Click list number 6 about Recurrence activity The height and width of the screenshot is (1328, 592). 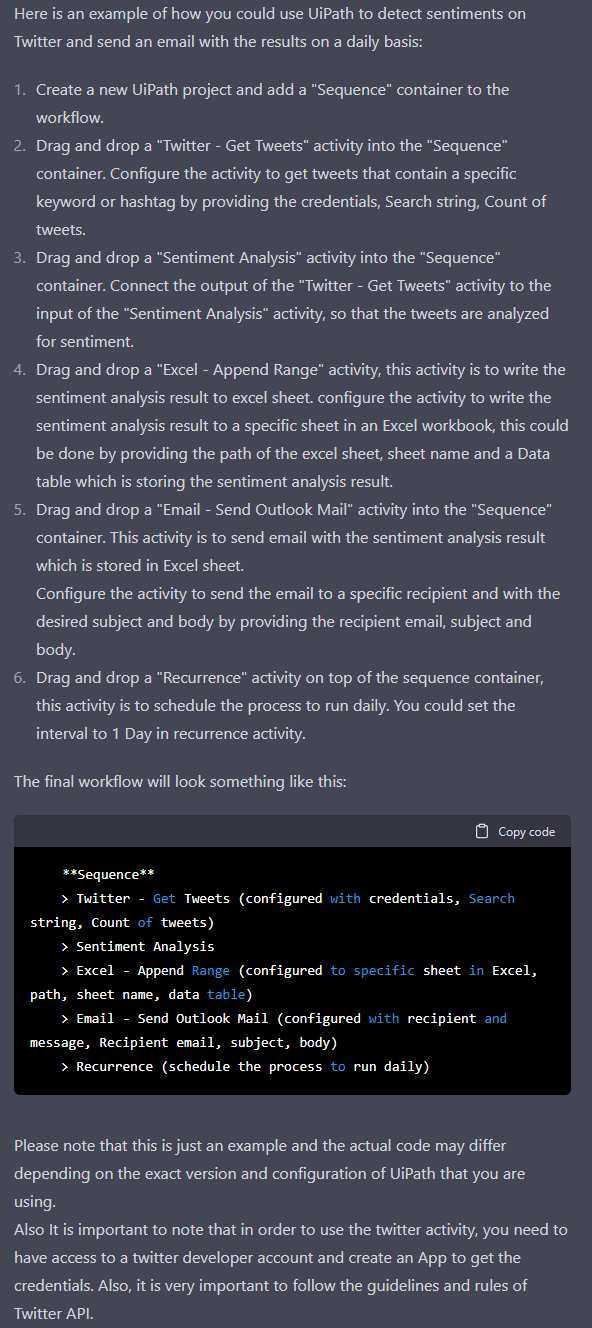20,678
